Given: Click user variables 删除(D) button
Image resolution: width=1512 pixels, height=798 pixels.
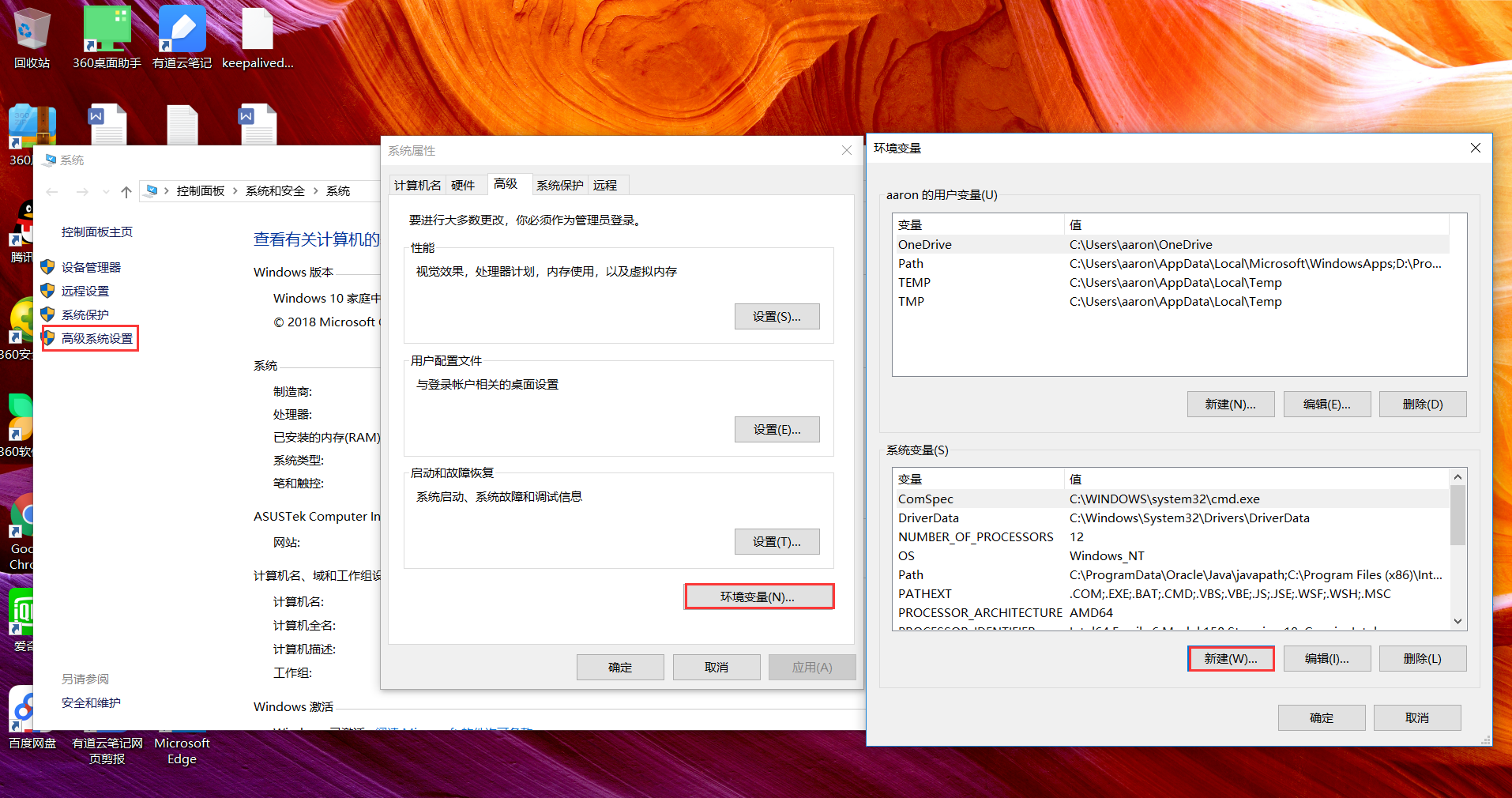Looking at the screenshot, I should 1423,404.
